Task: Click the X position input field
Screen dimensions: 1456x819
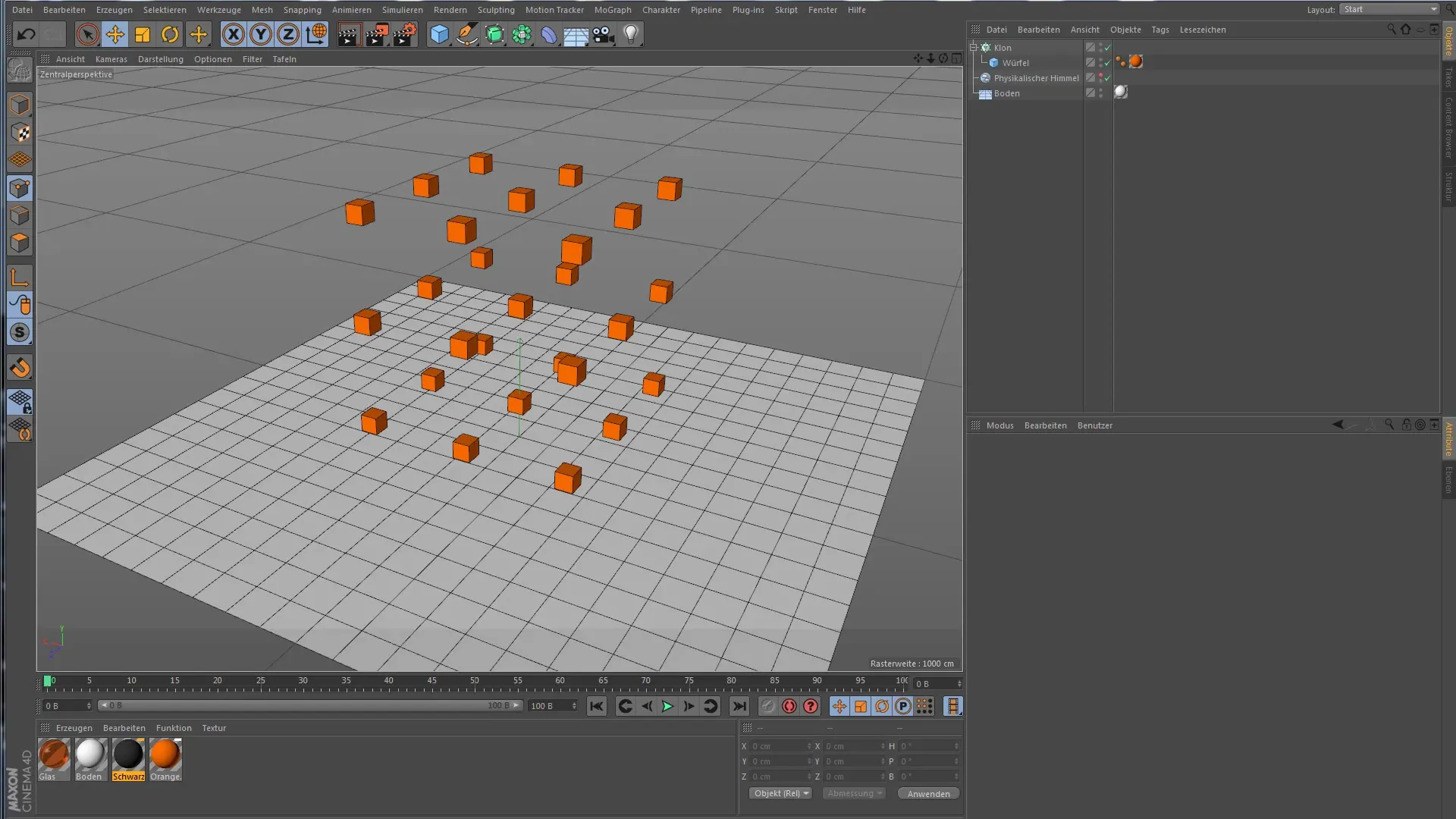Action: (x=781, y=746)
